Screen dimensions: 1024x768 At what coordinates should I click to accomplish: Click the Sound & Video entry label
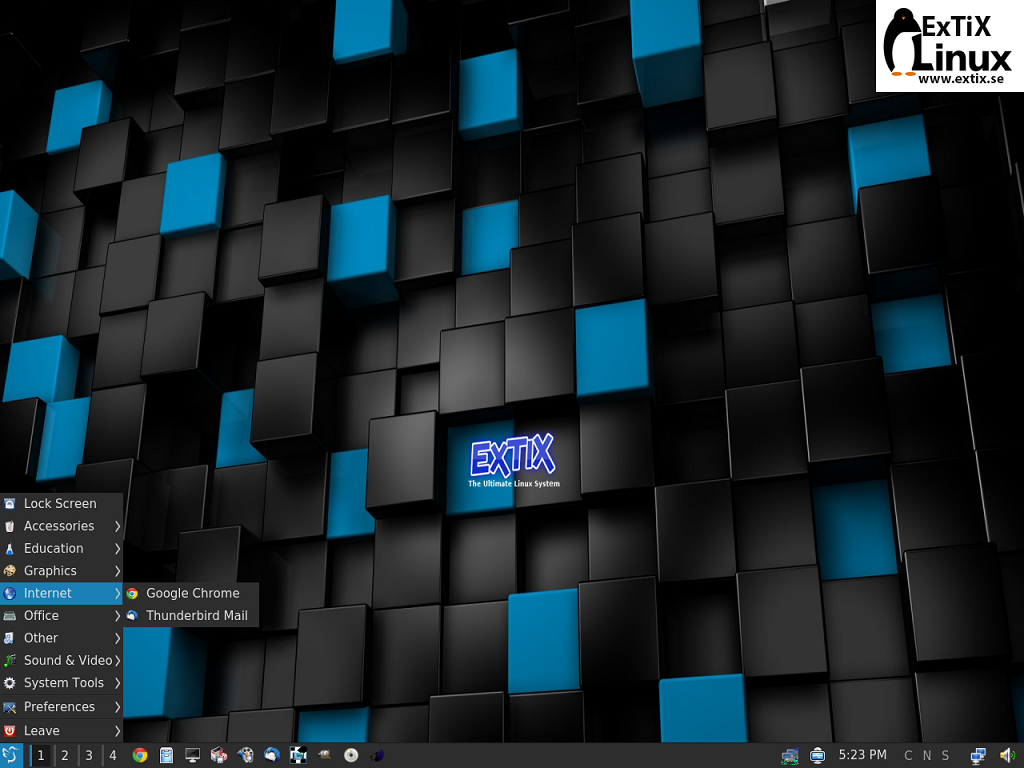point(69,660)
